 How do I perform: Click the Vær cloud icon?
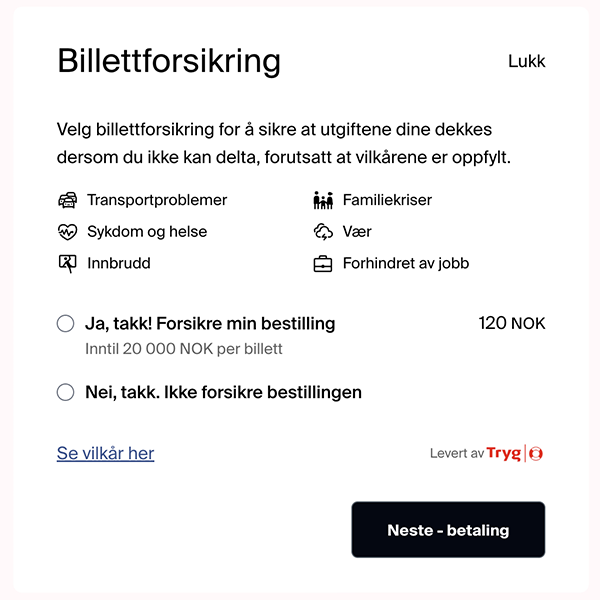point(323,232)
